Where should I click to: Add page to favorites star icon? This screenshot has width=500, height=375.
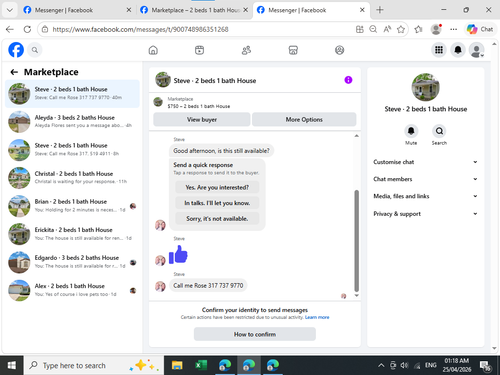pos(401,29)
